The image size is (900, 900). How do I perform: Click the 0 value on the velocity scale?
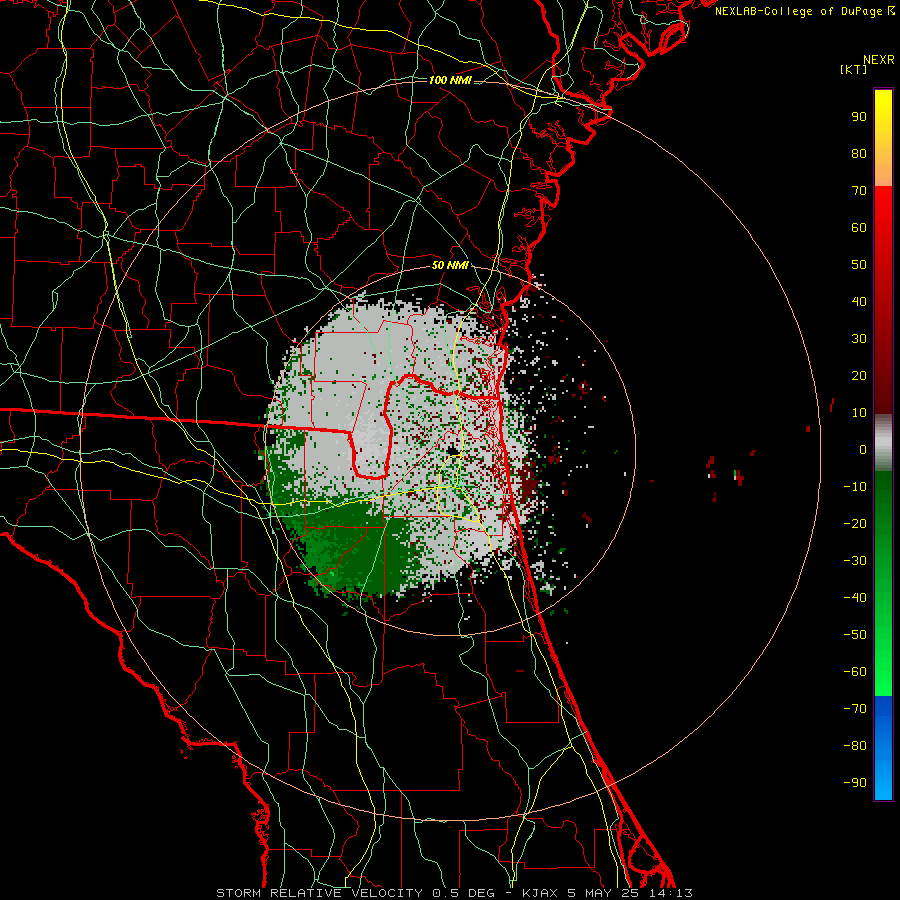point(863,450)
